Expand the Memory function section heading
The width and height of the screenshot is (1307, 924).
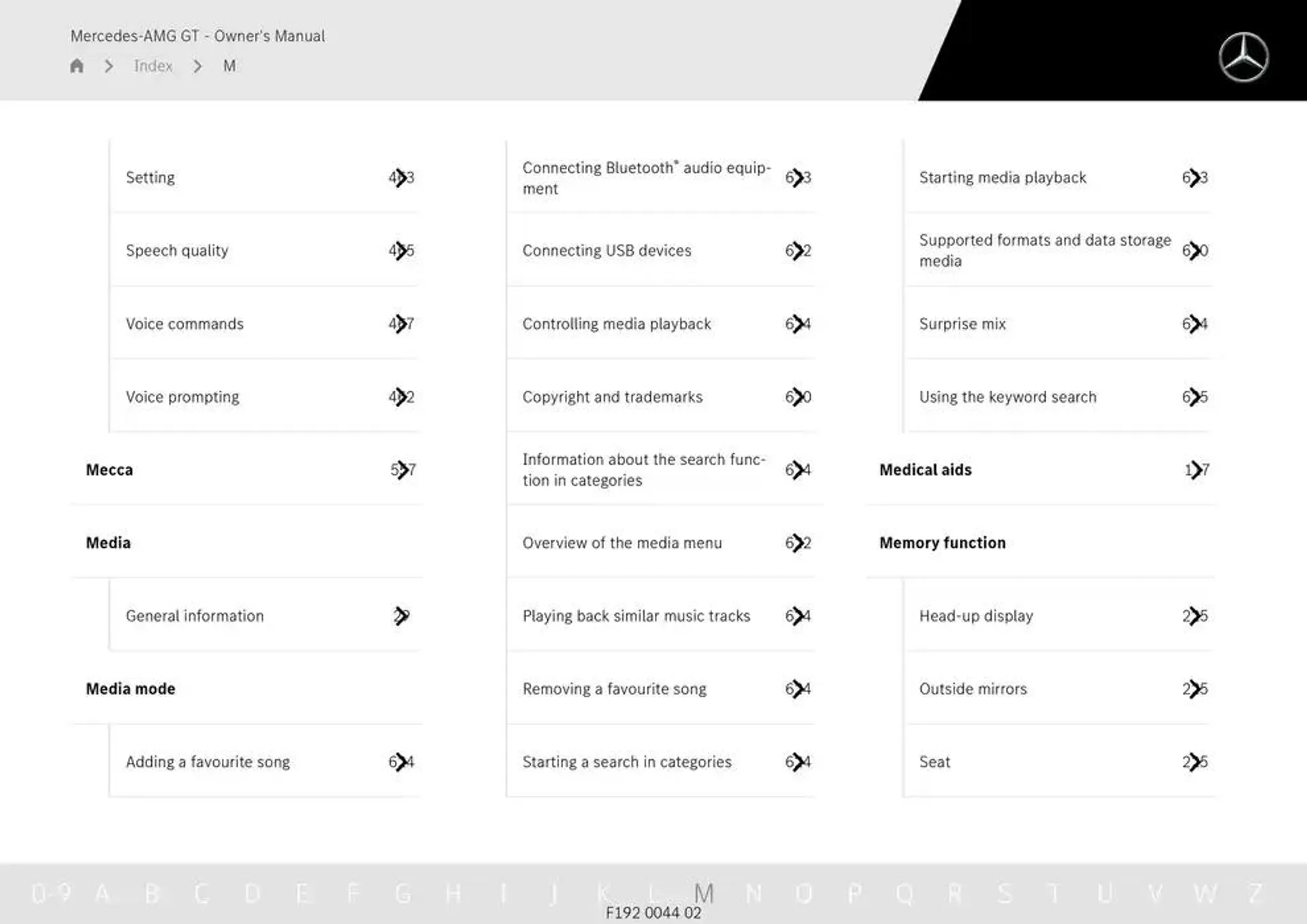(x=943, y=542)
